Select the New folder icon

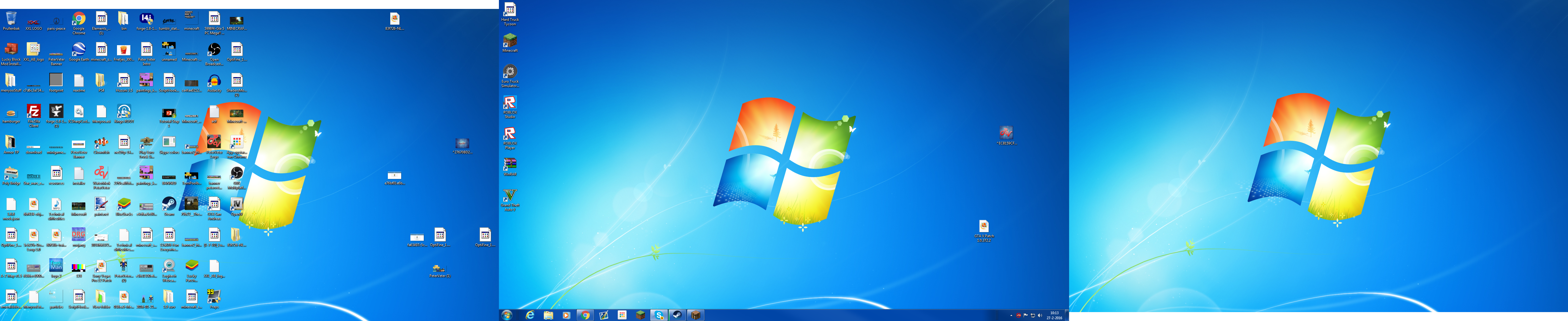coord(102,300)
